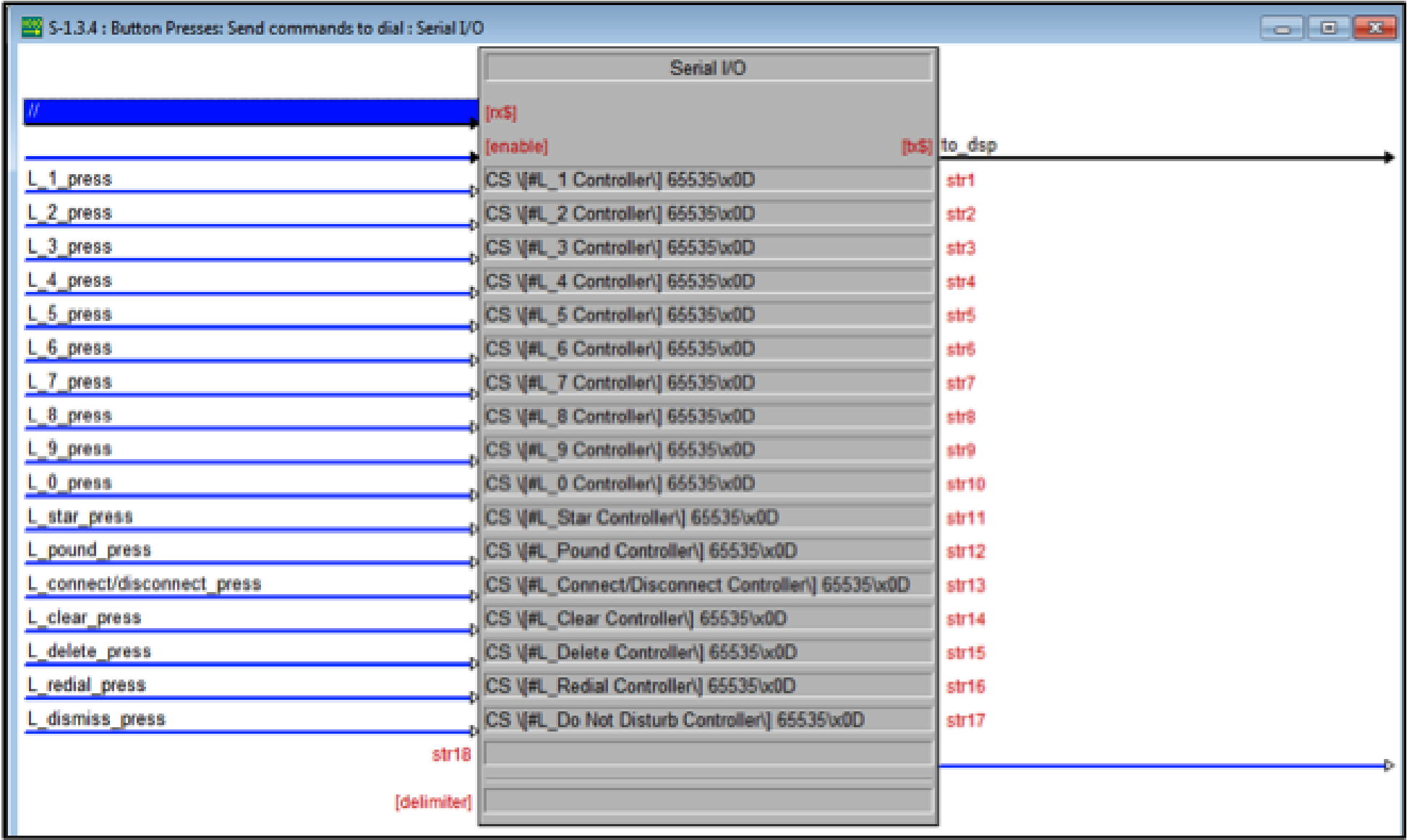Select the L_pound_press input pin
1407x840 pixels.
point(474,562)
